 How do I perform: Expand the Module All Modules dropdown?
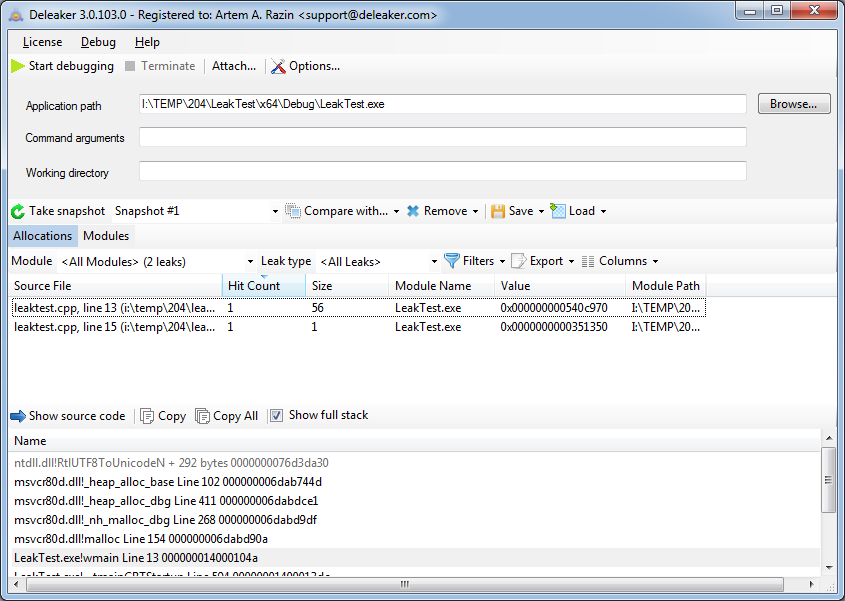(250, 260)
